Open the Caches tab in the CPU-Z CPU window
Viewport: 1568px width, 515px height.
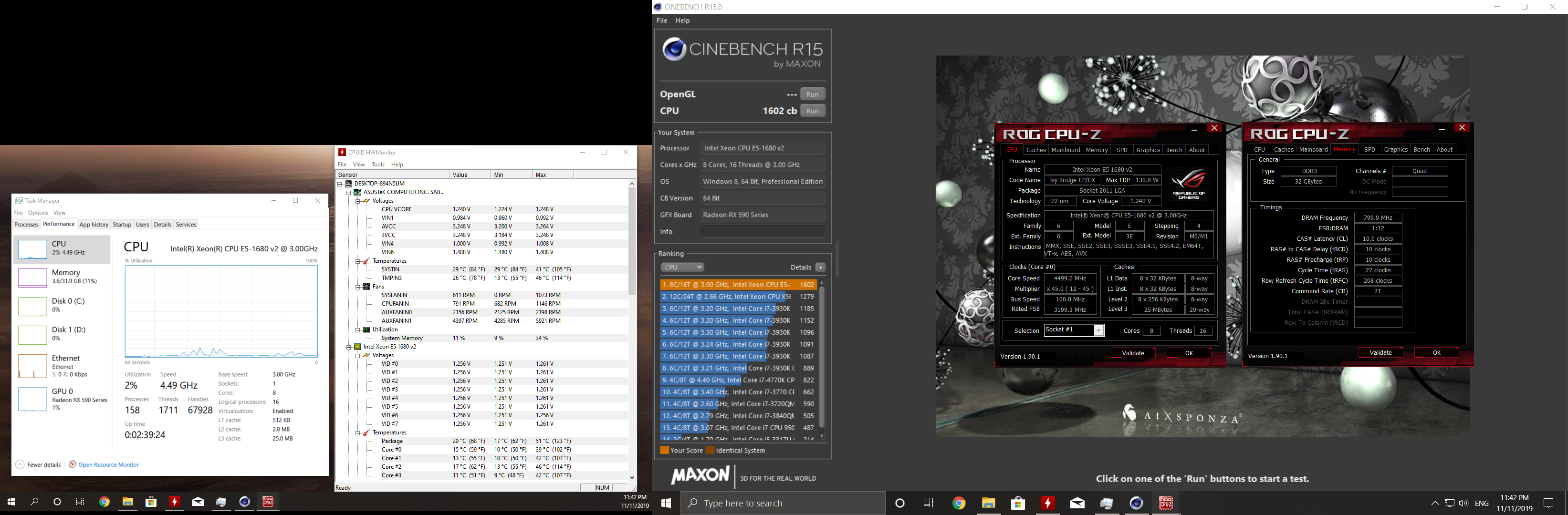[x=1035, y=150]
